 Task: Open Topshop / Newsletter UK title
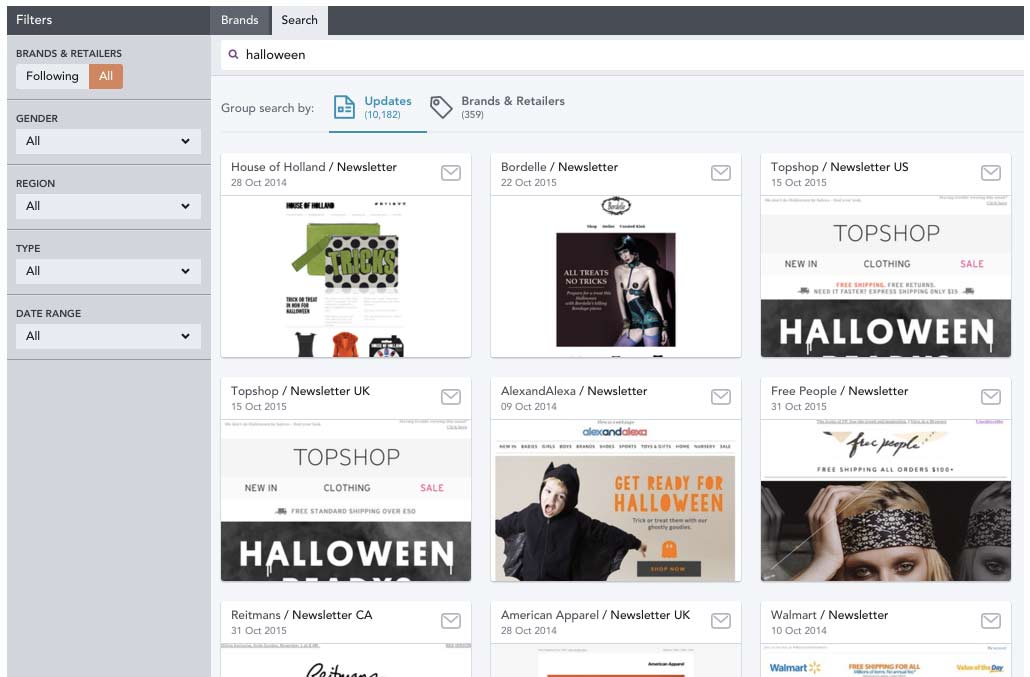pos(300,391)
